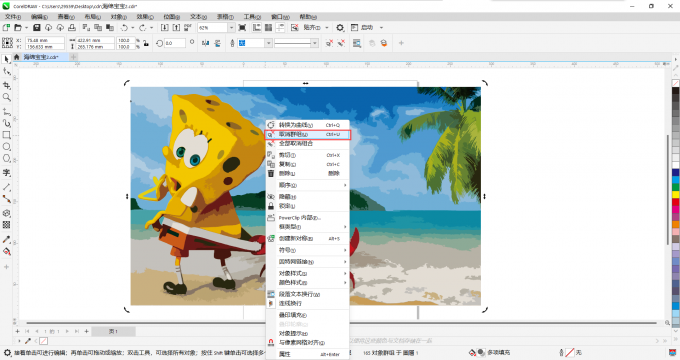The image size is (680, 360).
Task: Click the Publish to PDF icon
Action: tap(188, 27)
